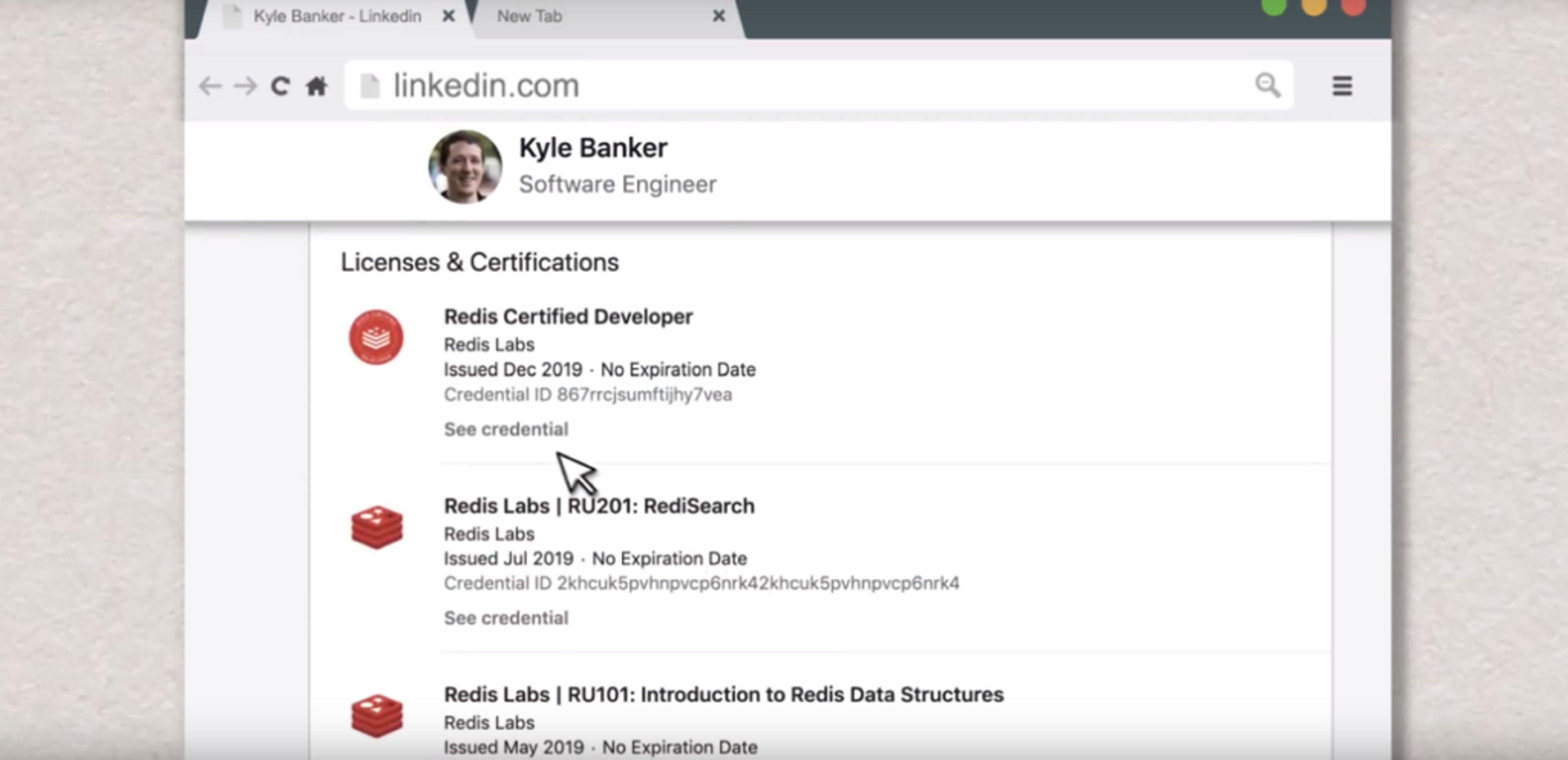1568x760 pixels.
Task: Close the New Tab tab
Action: point(719,16)
